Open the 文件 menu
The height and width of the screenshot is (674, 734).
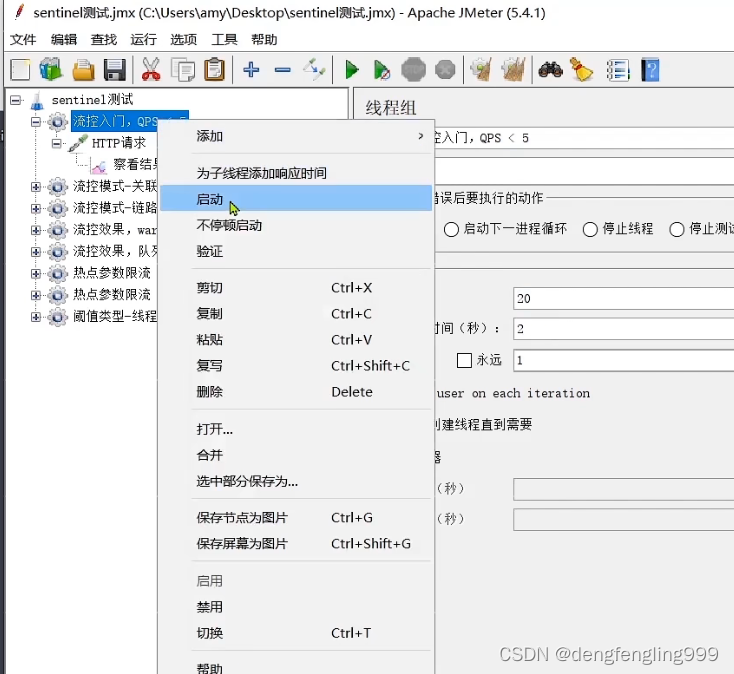click(x=23, y=40)
